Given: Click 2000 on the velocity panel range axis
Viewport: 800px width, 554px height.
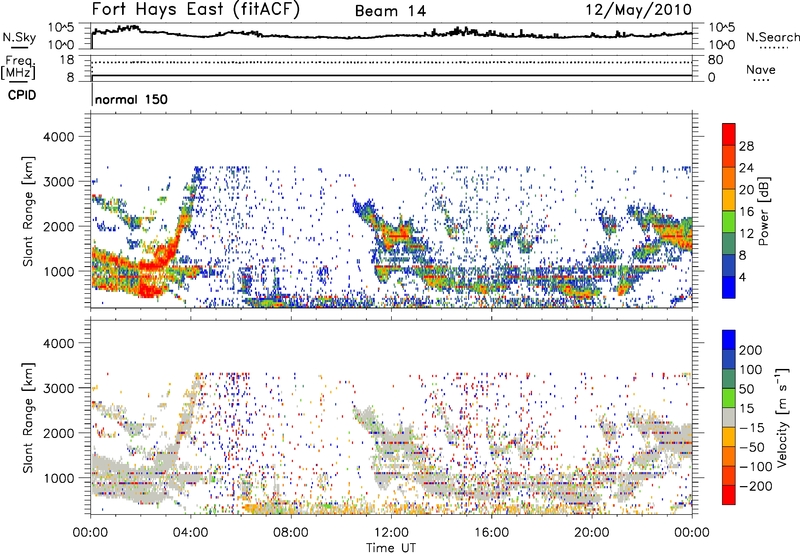Looking at the screenshot, I should (x=59, y=433).
